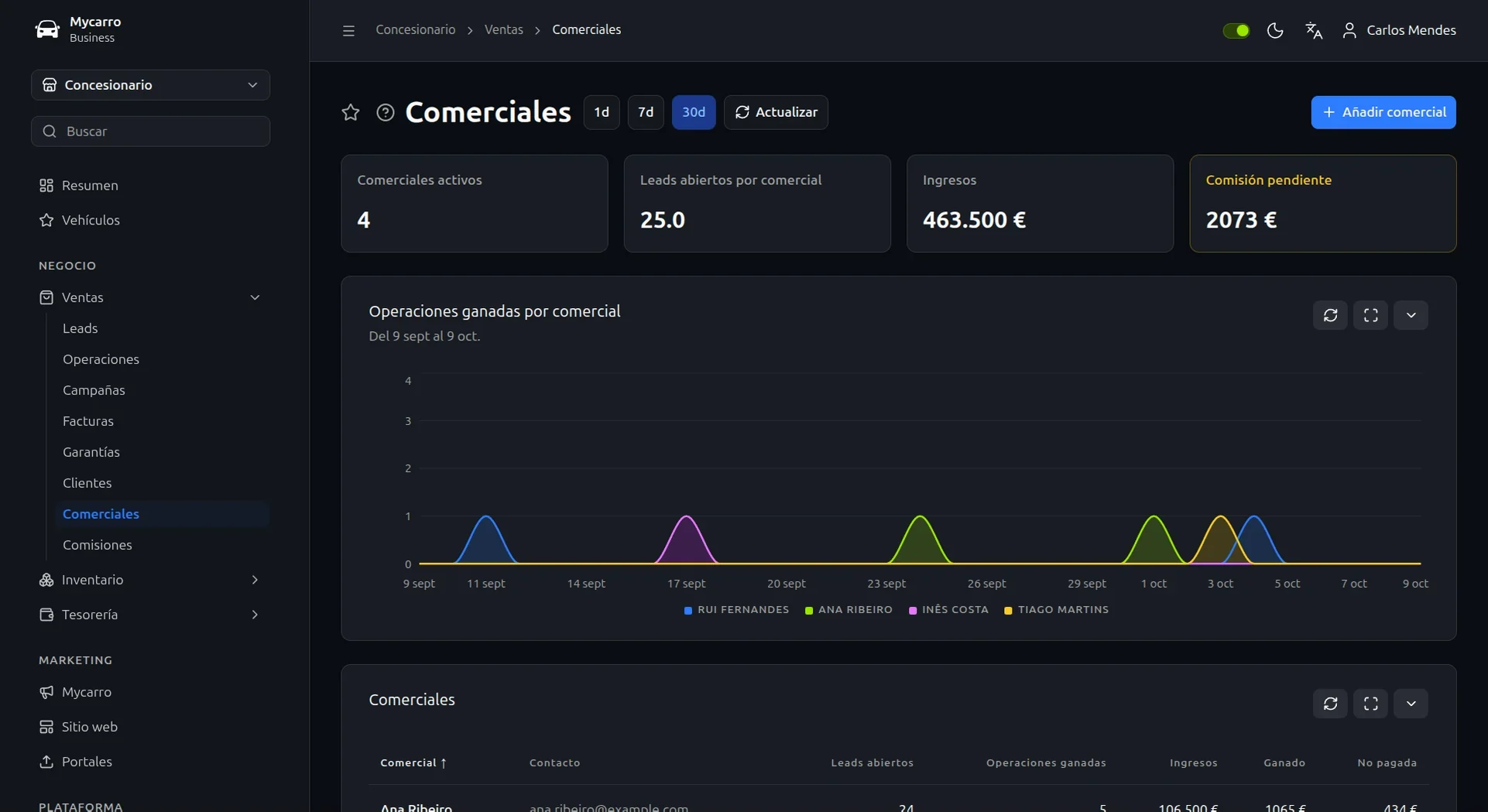The width and height of the screenshot is (1488, 812).
Task: Go to Leads under Ventas
Action: pyautogui.click(x=162, y=328)
